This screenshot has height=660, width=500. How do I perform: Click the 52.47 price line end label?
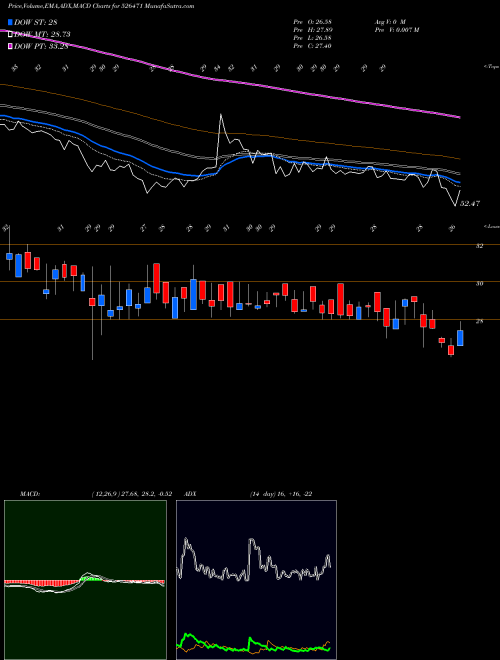pos(470,203)
